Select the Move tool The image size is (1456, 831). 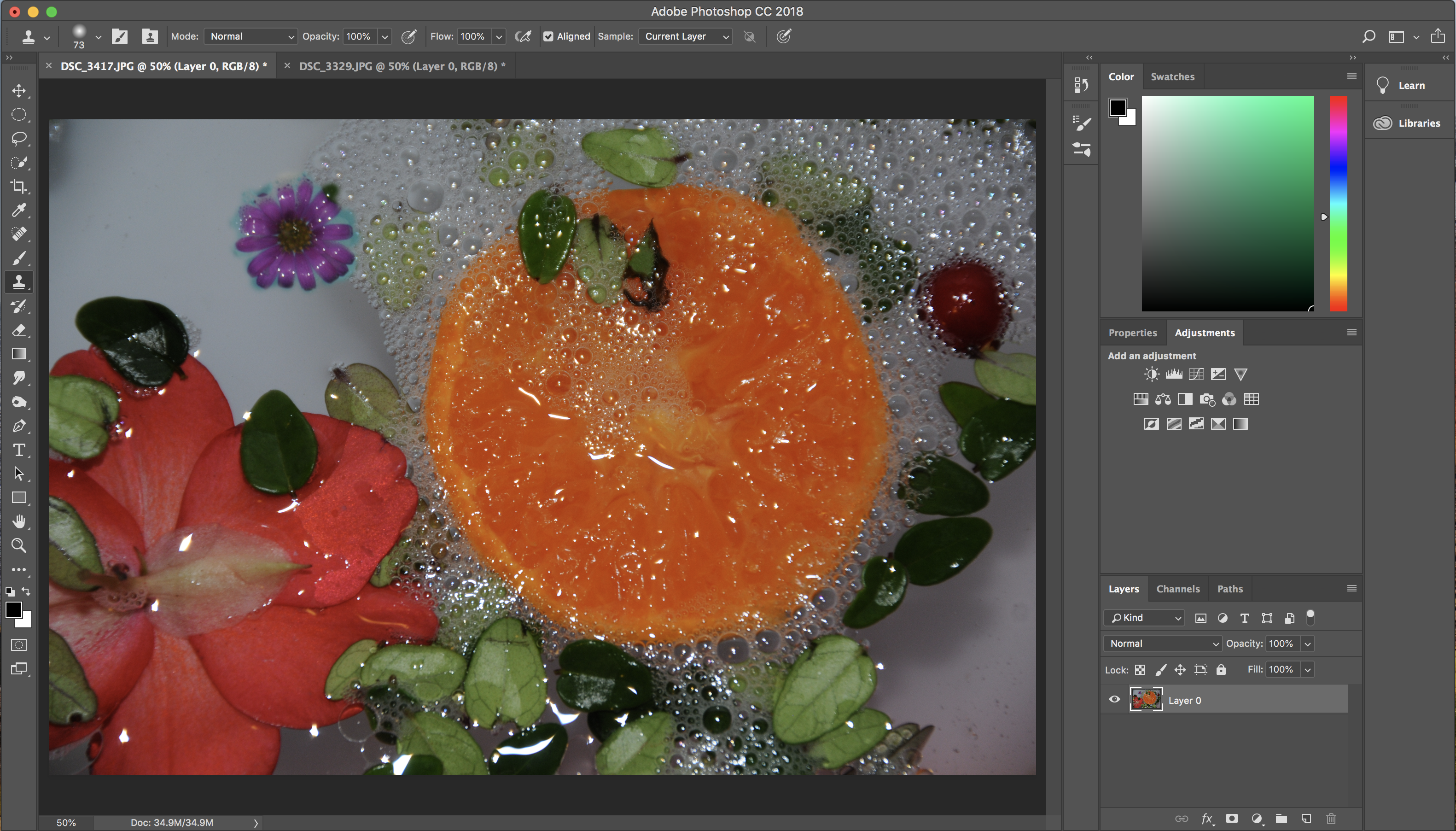pyautogui.click(x=19, y=91)
